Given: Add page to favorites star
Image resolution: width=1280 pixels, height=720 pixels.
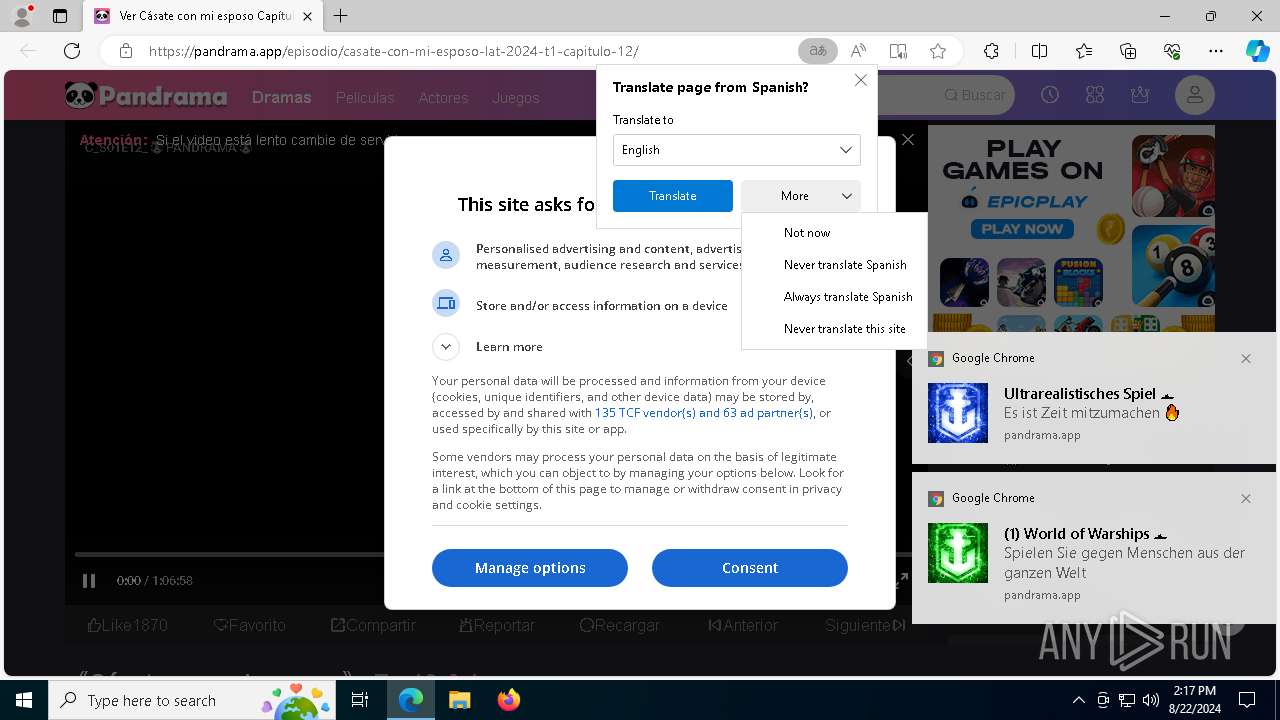Looking at the screenshot, I should click(x=938, y=51).
